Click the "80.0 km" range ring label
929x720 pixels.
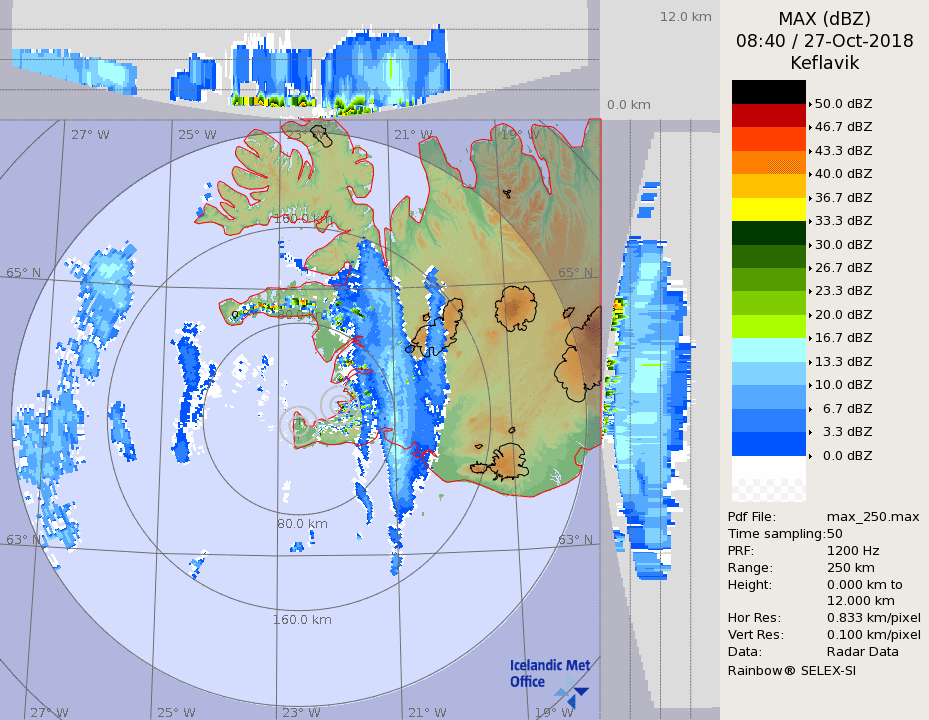tap(302, 523)
